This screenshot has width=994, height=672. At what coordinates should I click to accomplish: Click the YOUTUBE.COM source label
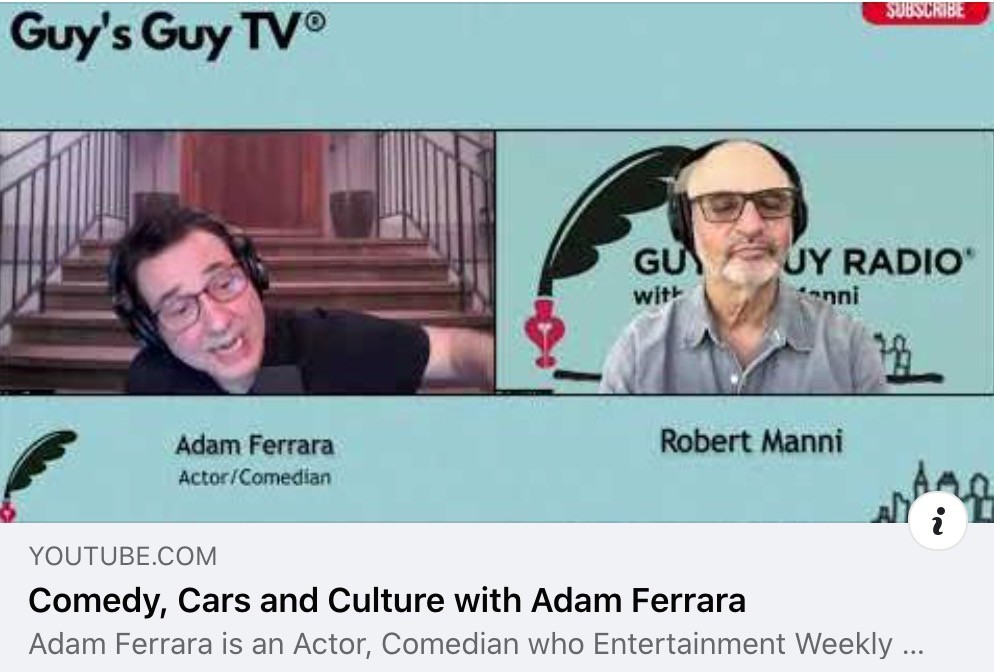(122, 556)
